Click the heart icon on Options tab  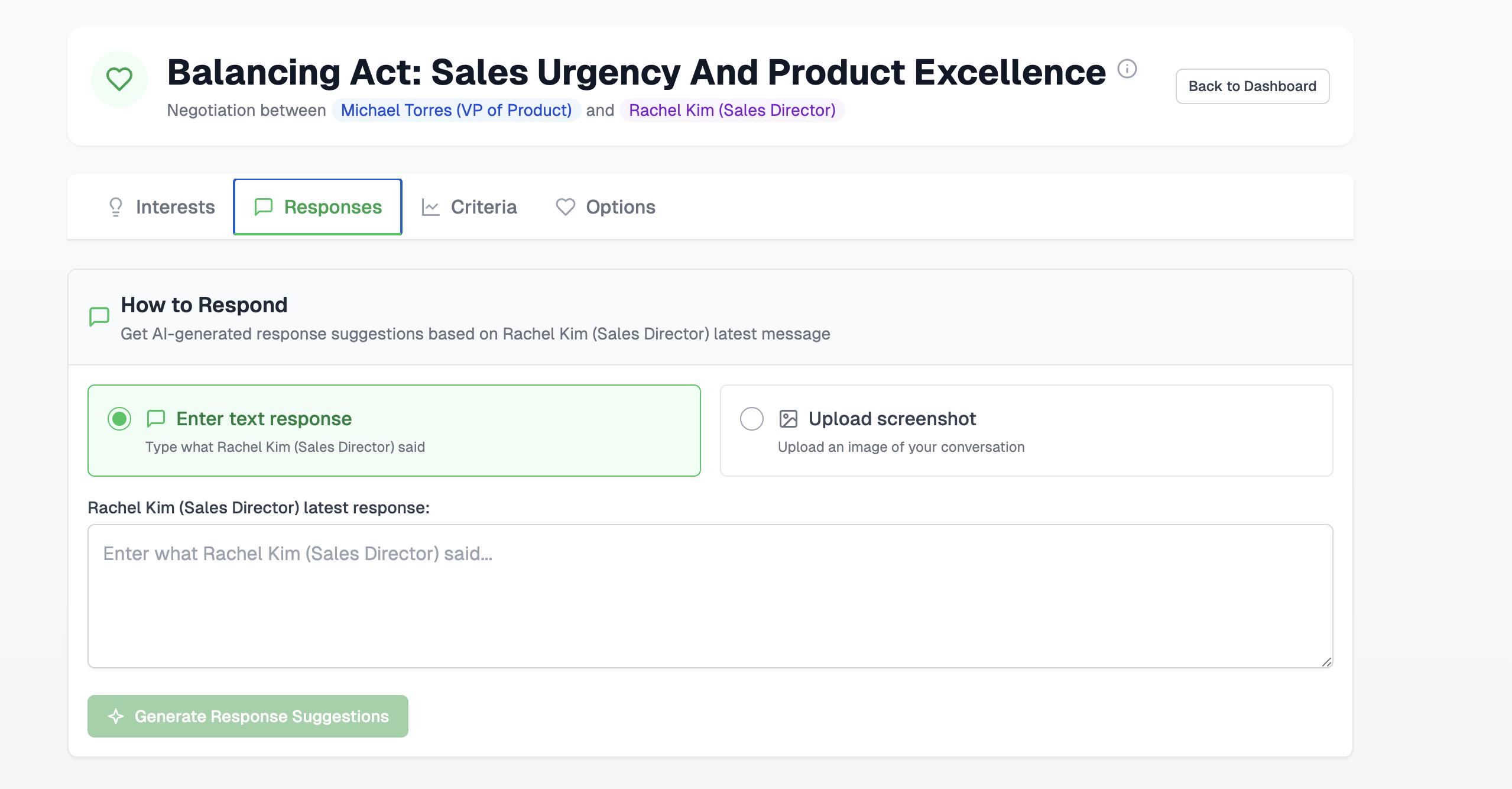click(565, 207)
